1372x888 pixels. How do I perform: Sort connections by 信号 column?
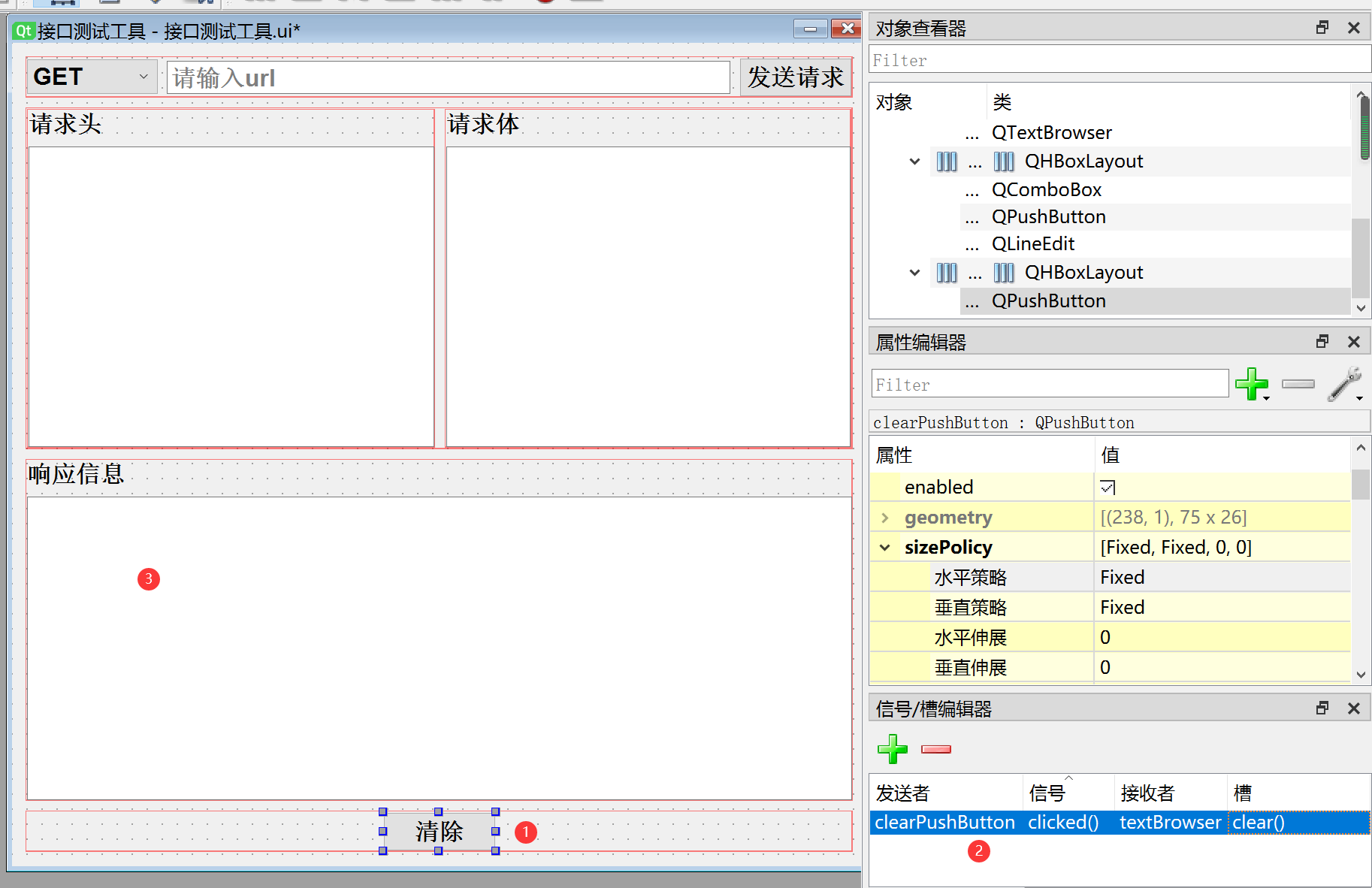tap(1068, 793)
